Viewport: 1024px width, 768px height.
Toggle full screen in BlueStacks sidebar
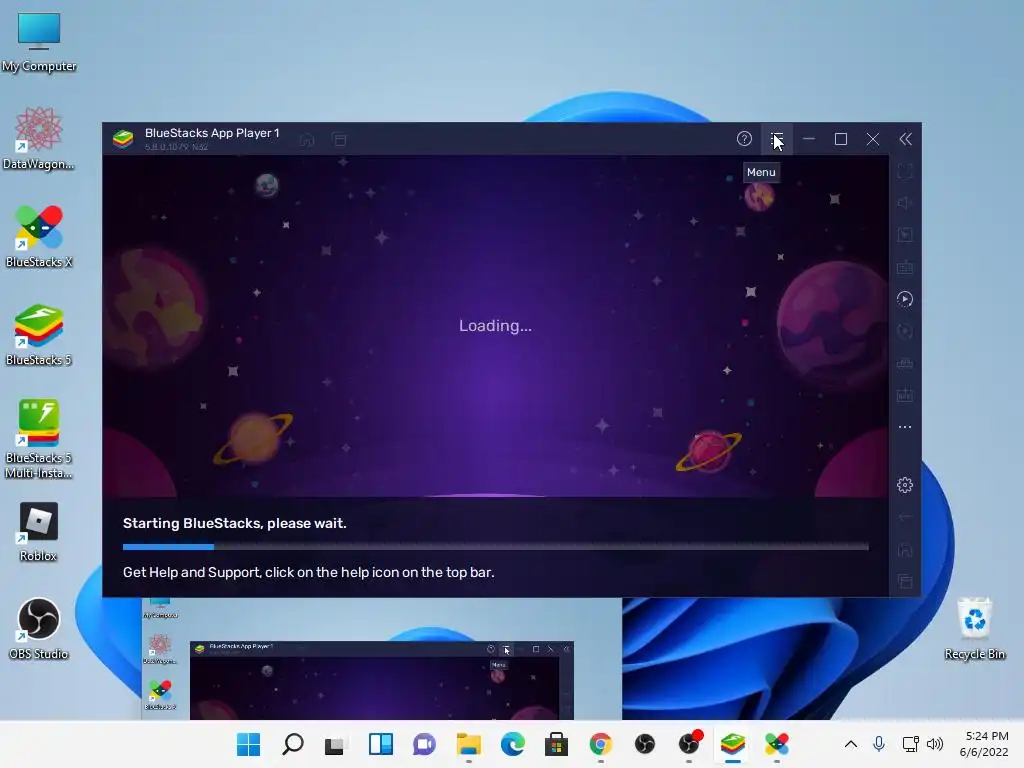coord(904,172)
